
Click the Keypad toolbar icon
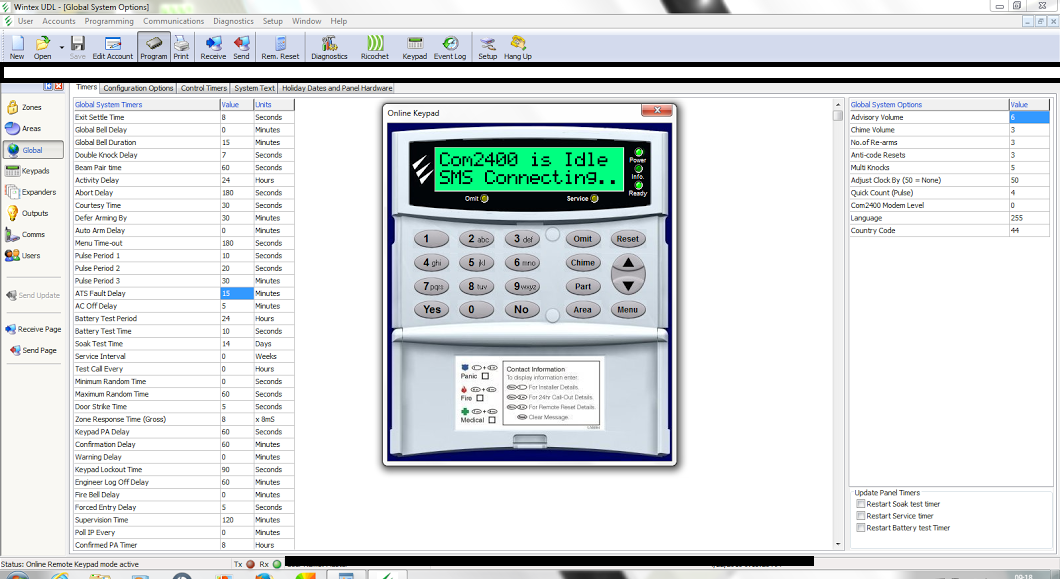[414, 46]
